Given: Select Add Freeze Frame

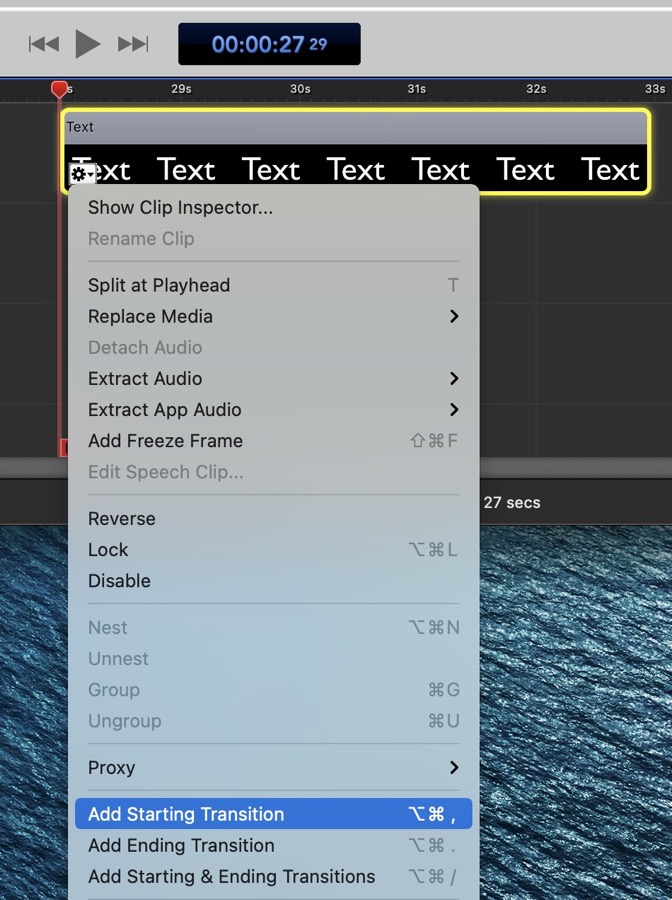Looking at the screenshot, I should point(165,441).
